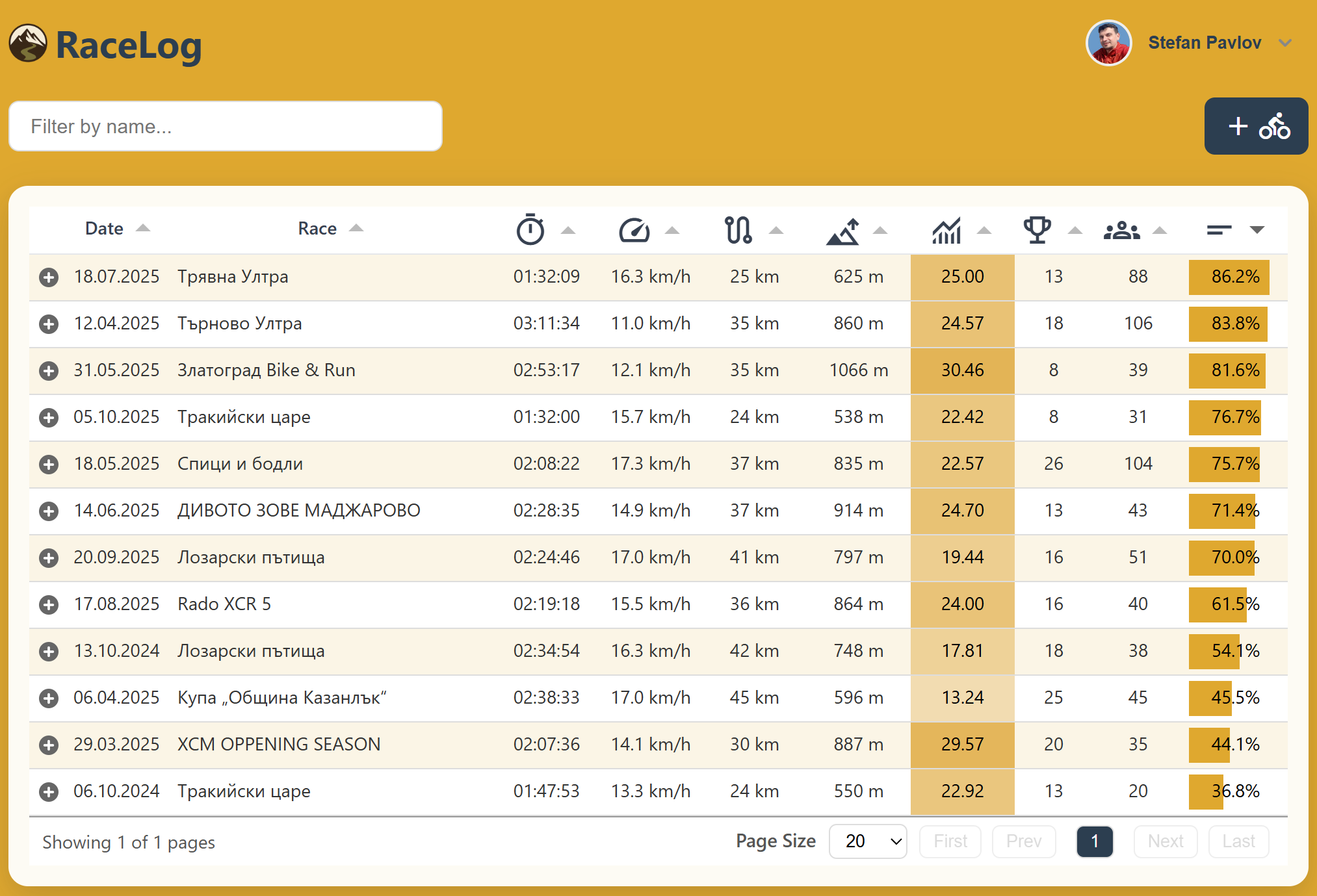Click the trophy position column icon

click(x=1037, y=229)
